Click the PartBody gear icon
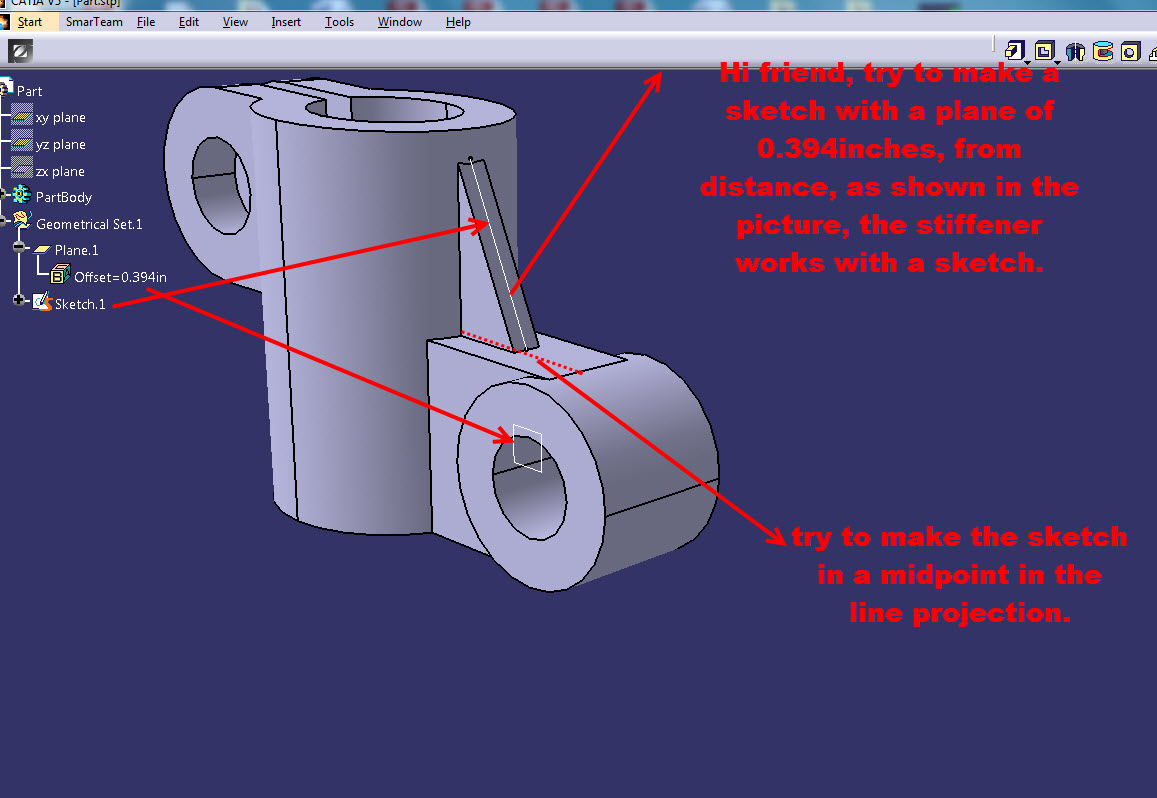 pyautogui.click(x=21, y=195)
